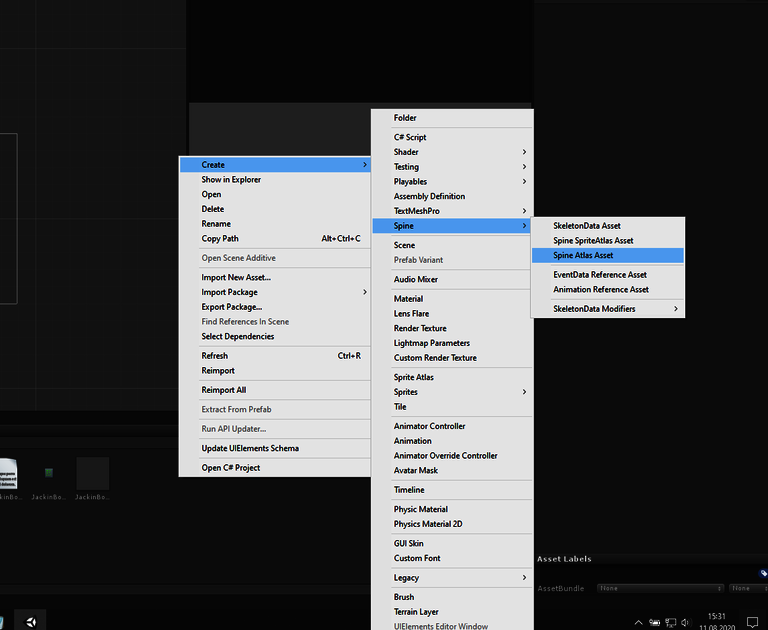Expand the Import Package submenu

(x=275, y=292)
